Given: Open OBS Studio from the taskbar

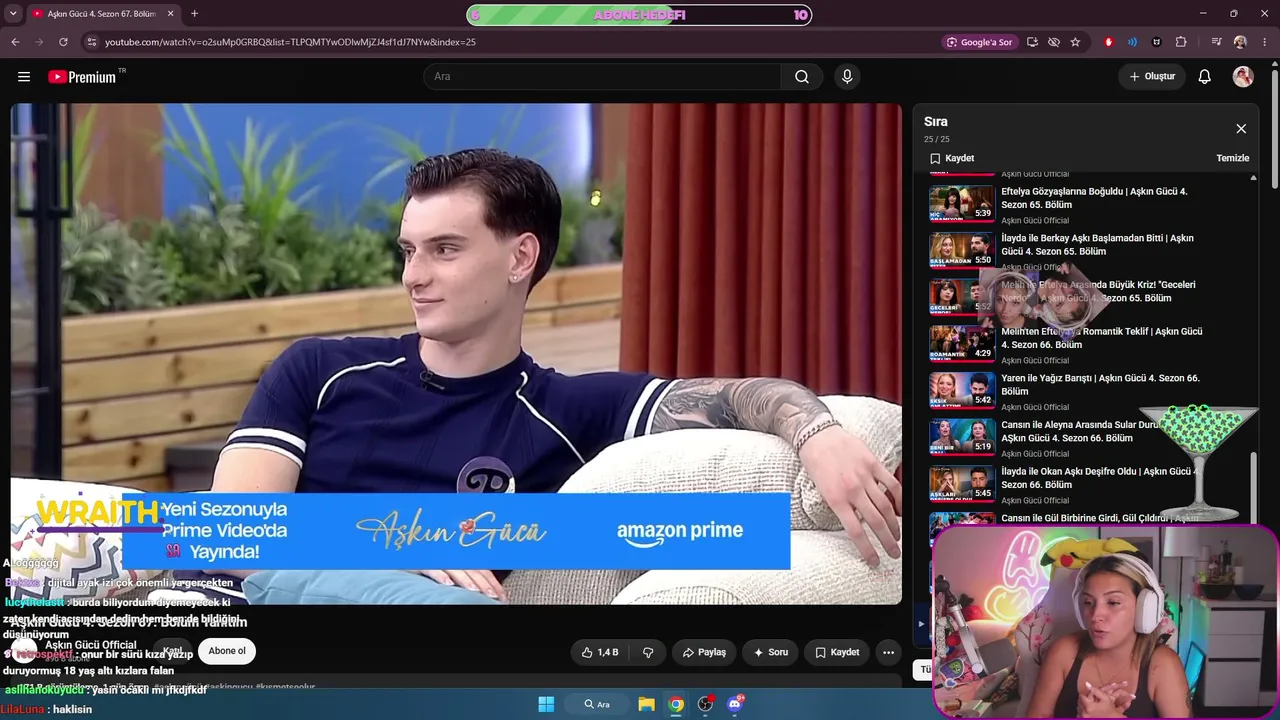Looking at the screenshot, I should point(705,704).
